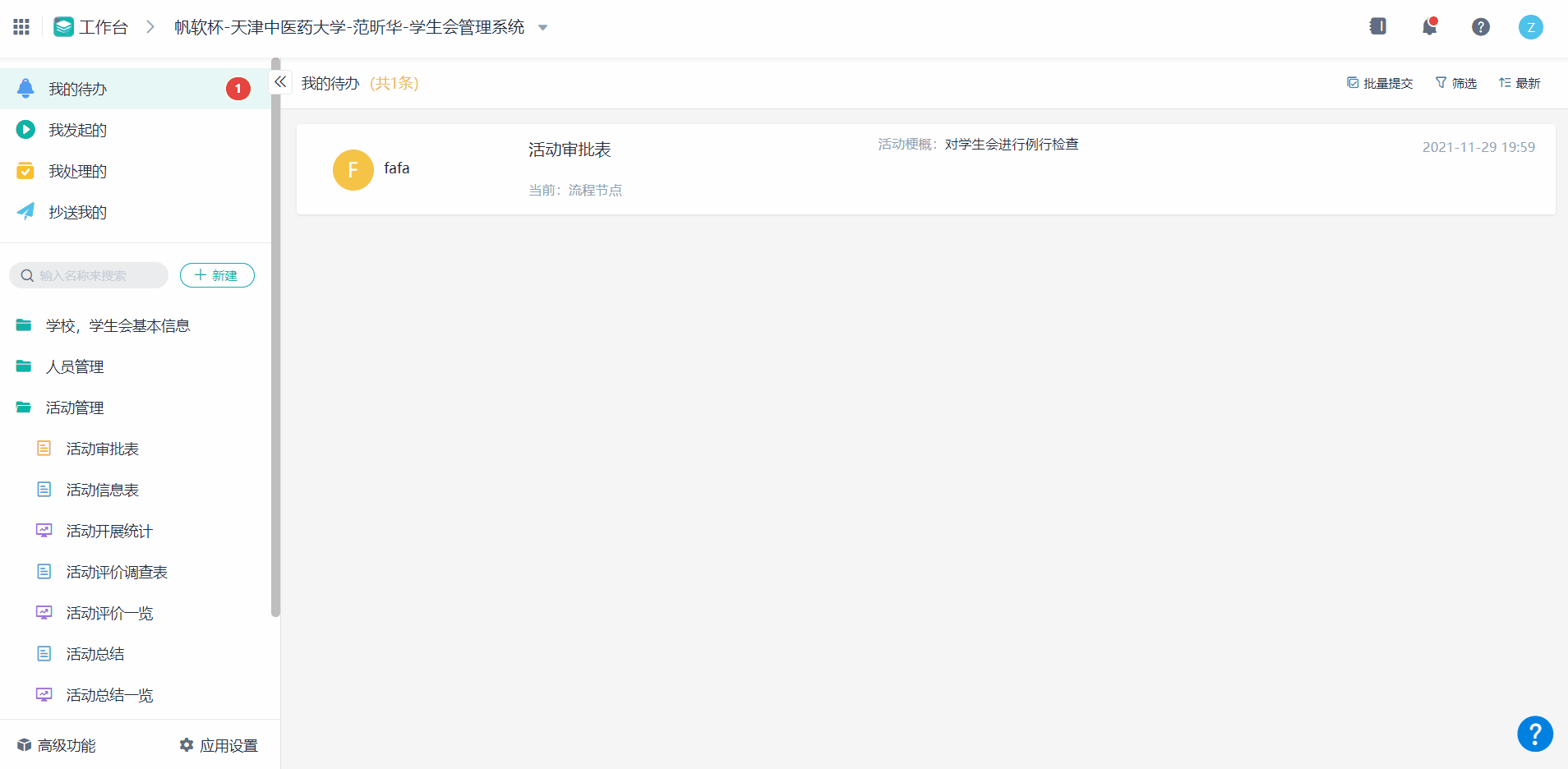The height and width of the screenshot is (769, 1568).
Task: Open the help question mark icon in header
Action: point(1480,27)
